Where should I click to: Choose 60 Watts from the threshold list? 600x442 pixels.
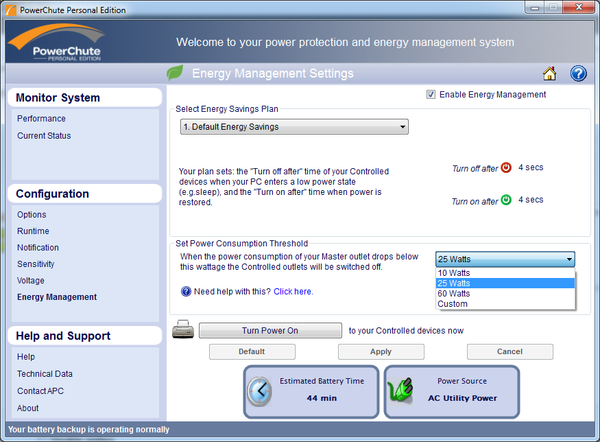[x=505, y=294]
